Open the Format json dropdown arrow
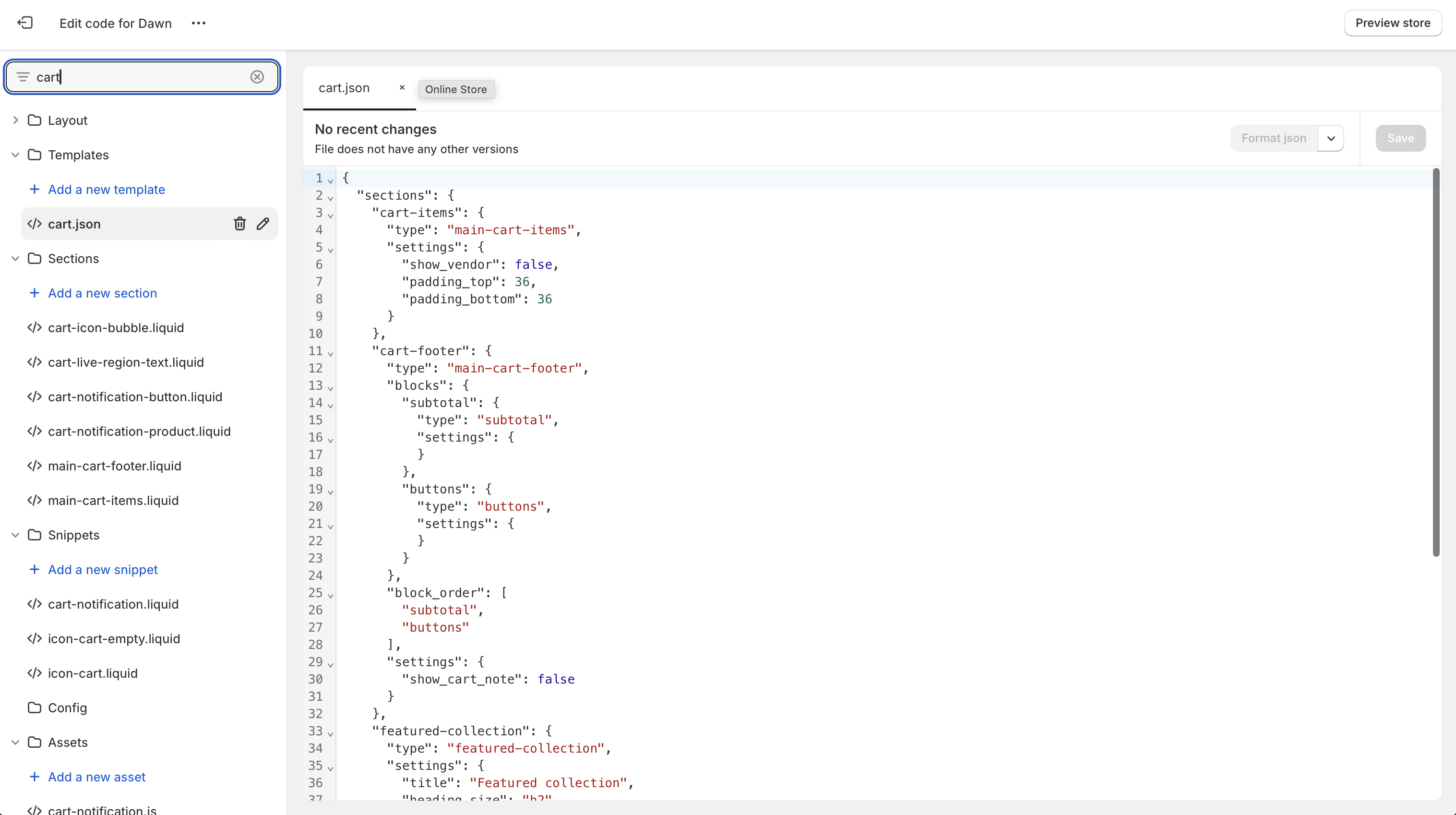1456x815 pixels. point(1331,138)
